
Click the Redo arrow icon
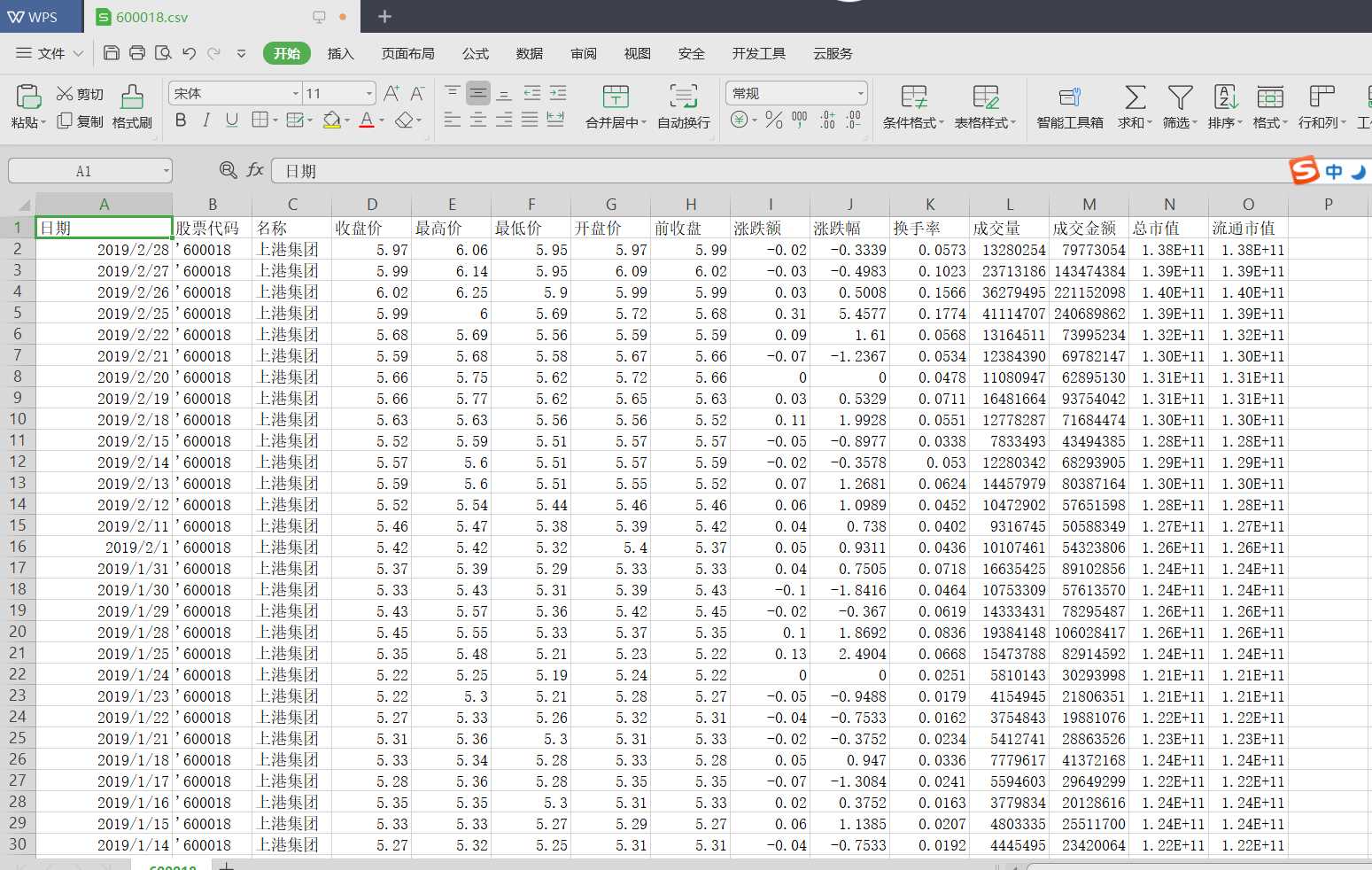pyautogui.click(x=213, y=53)
